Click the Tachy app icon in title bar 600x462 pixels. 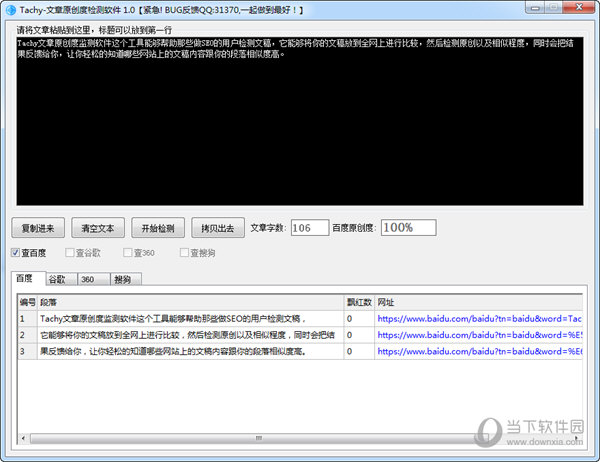(11, 10)
